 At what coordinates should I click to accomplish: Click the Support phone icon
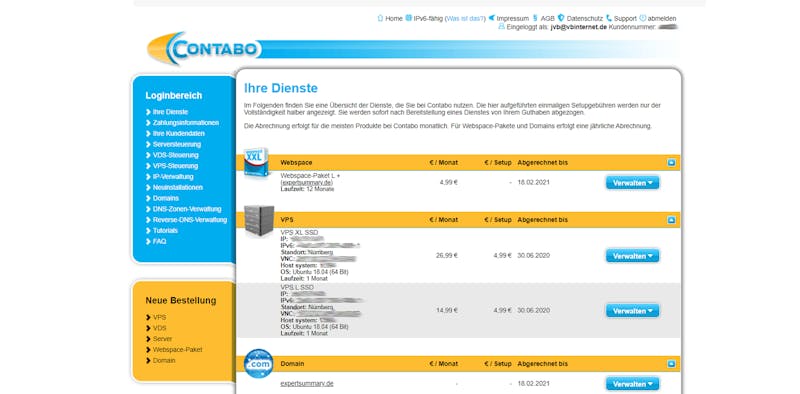click(x=609, y=18)
